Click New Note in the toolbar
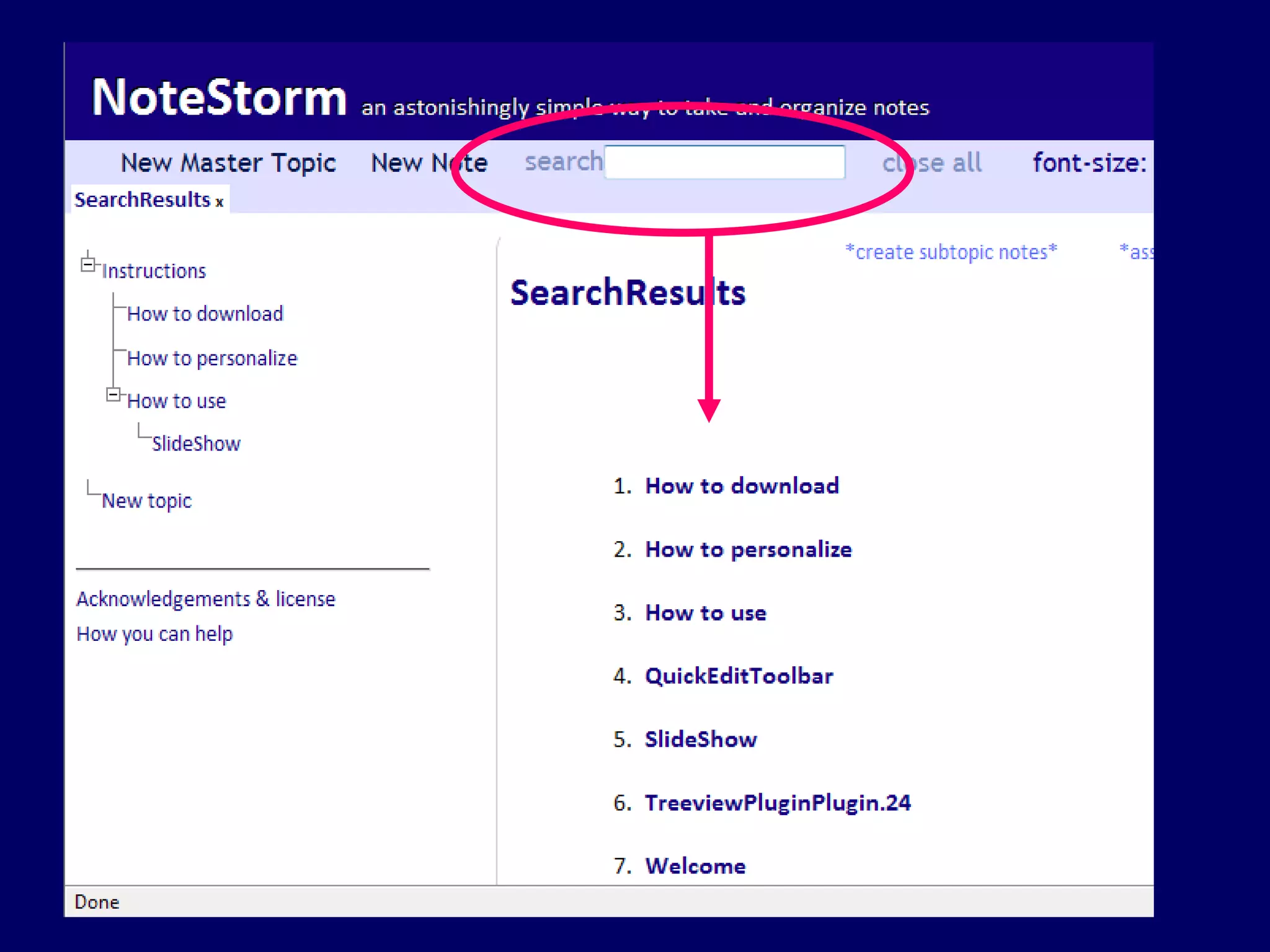 tap(429, 163)
